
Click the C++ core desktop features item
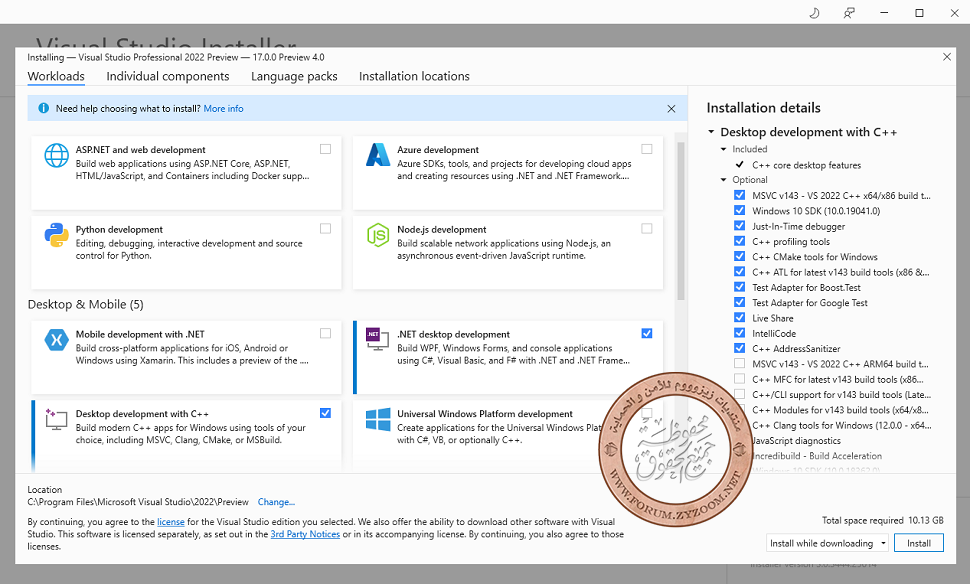(806, 165)
